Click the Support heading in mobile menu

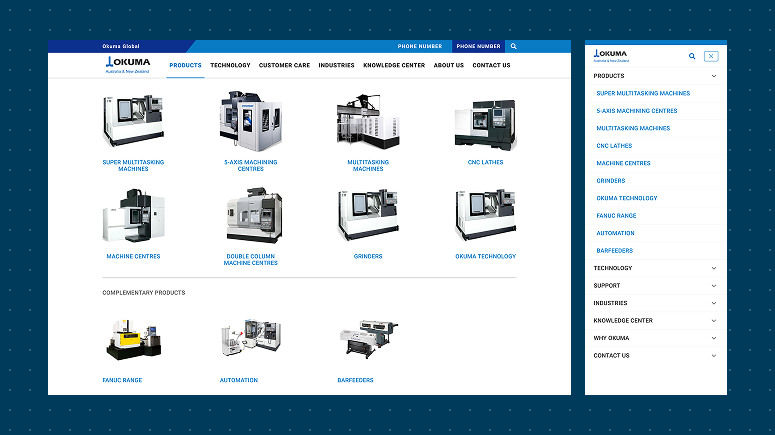pyautogui.click(x=607, y=286)
